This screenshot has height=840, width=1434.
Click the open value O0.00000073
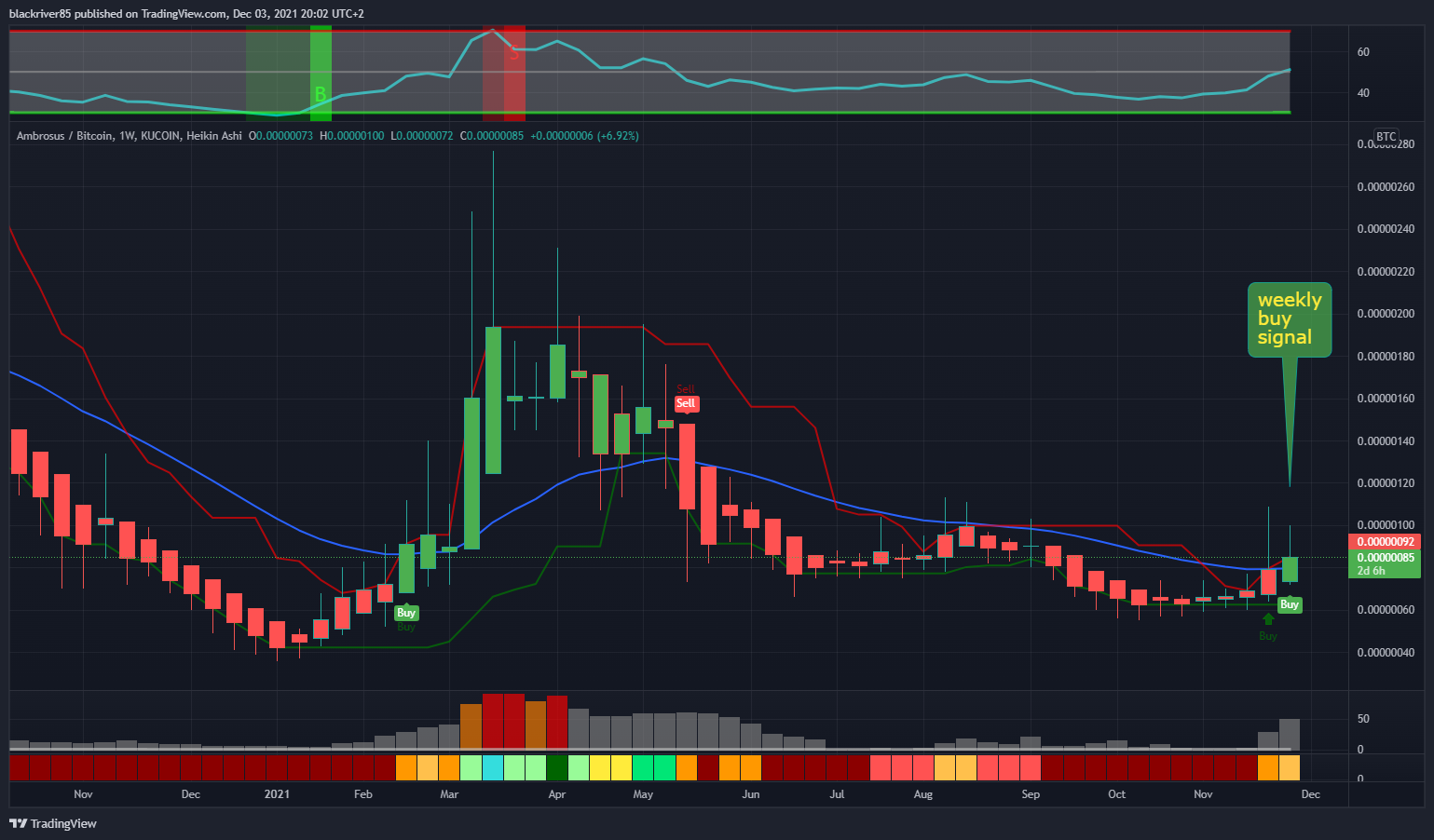280,136
